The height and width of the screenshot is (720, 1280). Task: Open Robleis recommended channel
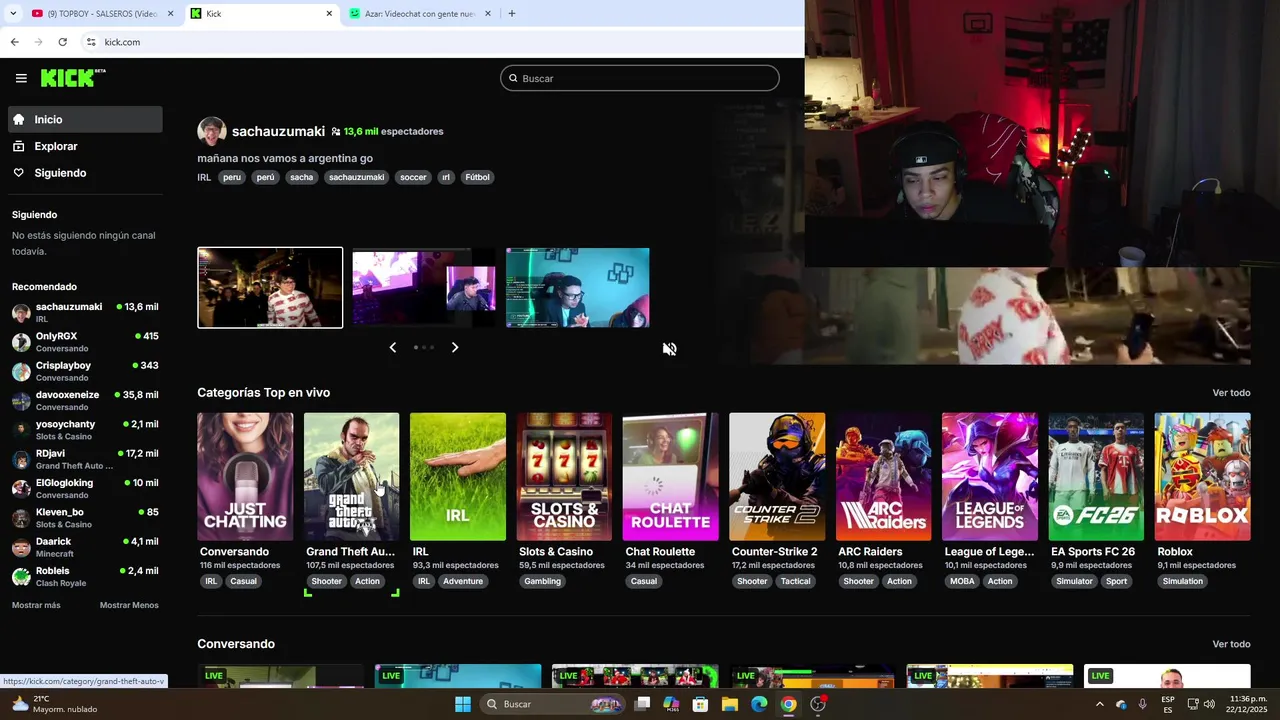[85, 576]
